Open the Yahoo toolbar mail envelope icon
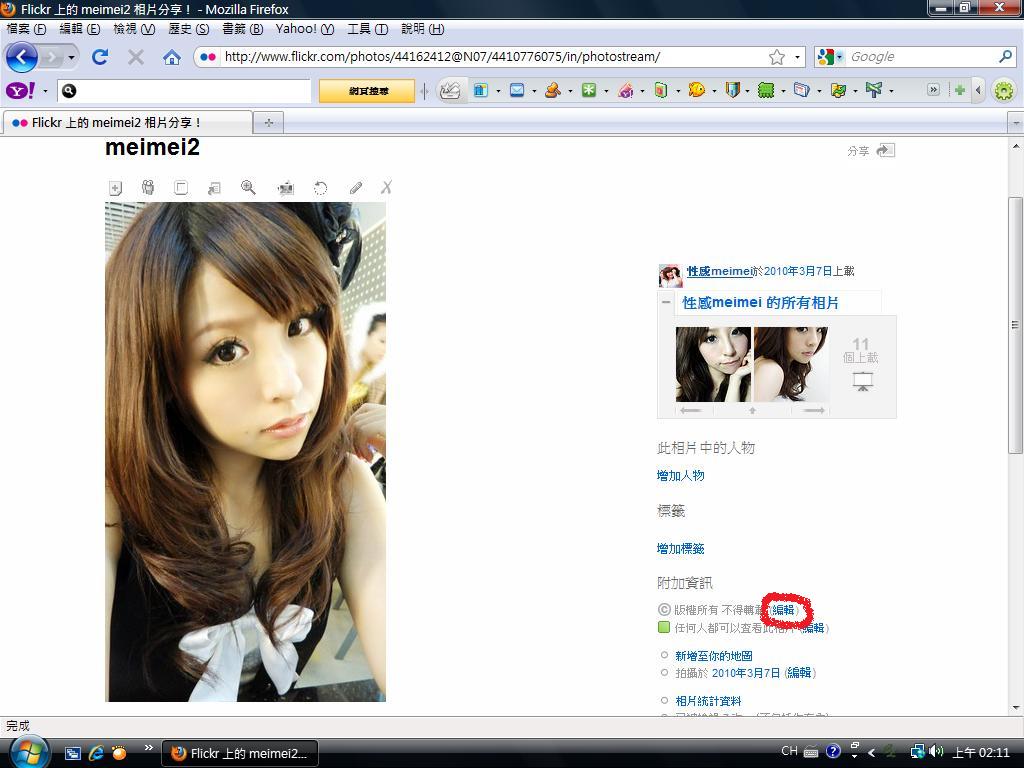This screenshot has height=768, width=1024. click(x=517, y=90)
